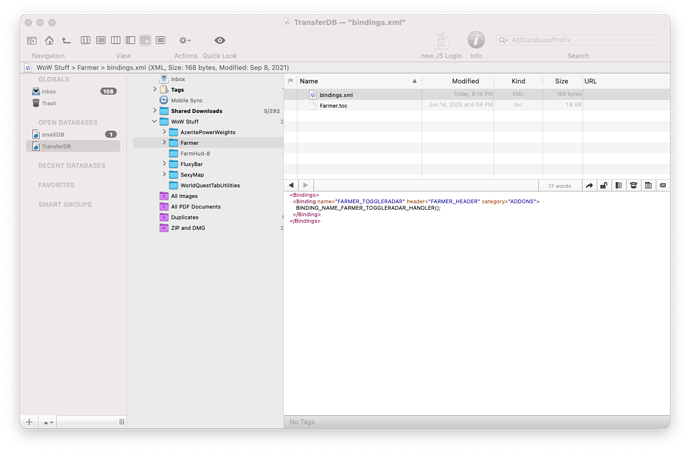Click the lock icon above the preview
The width and height of the screenshot is (690, 453).
click(604, 185)
